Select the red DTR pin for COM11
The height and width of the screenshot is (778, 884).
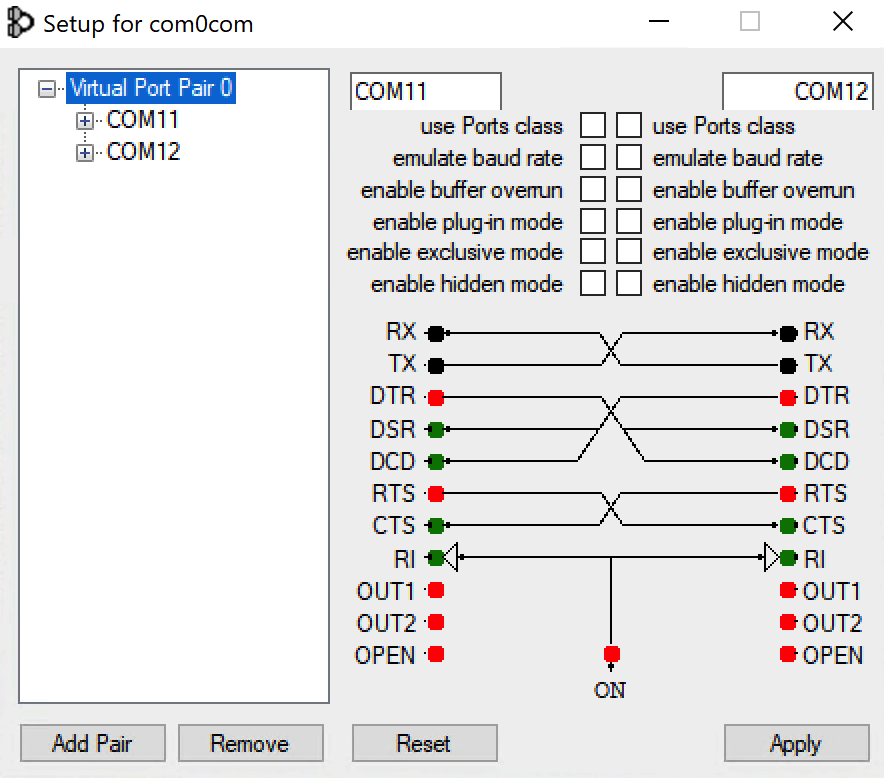click(436, 397)
